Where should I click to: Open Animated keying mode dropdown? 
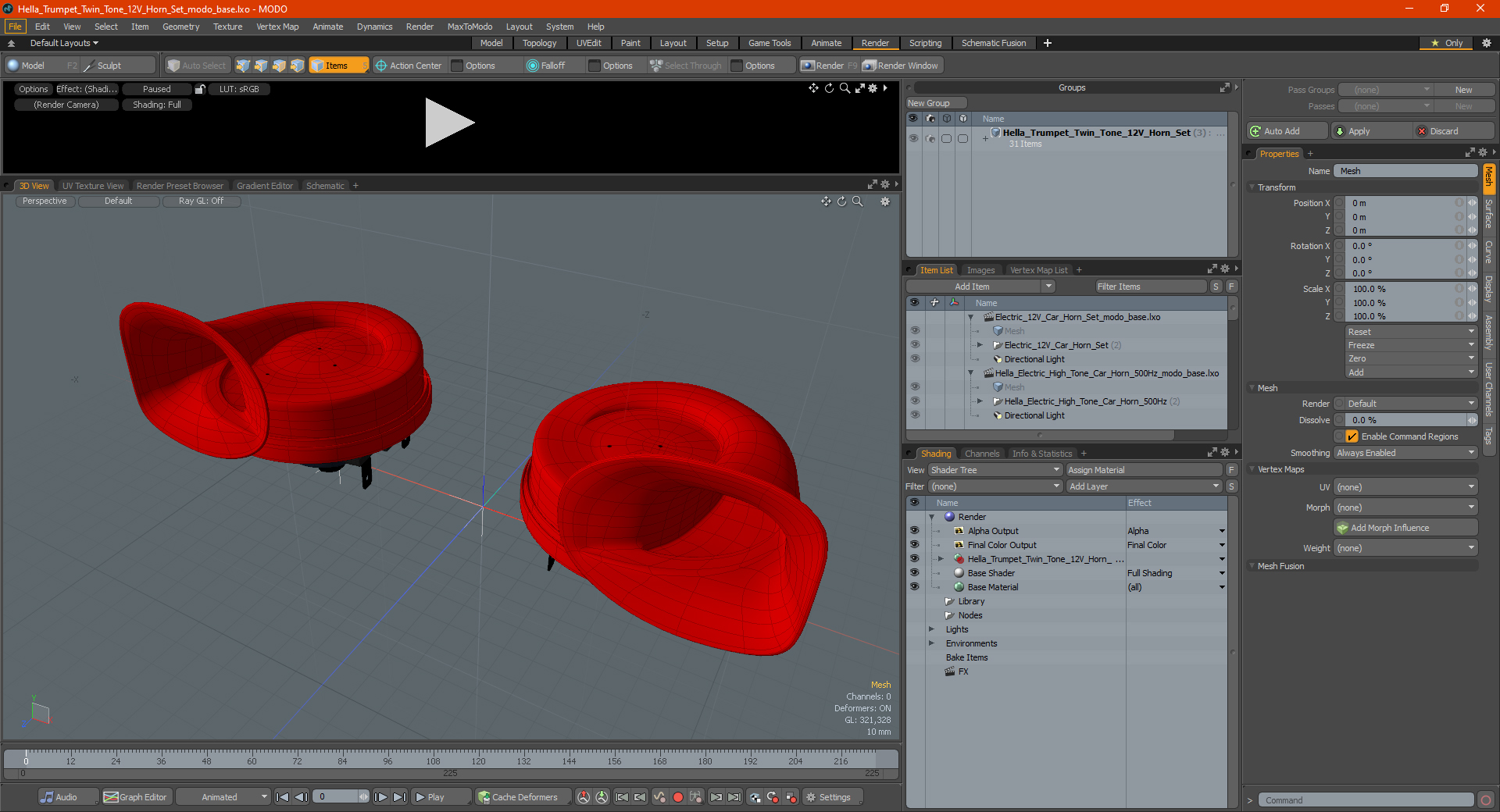click(x=223, y=797)
